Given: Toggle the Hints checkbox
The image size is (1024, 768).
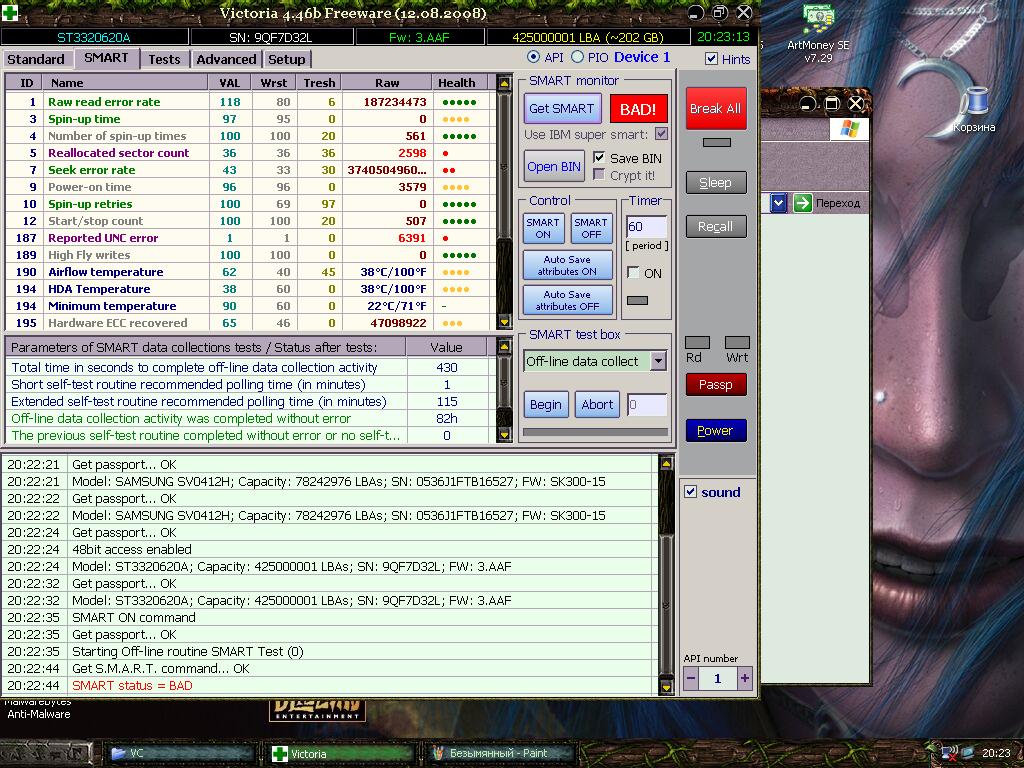Looking at the screenshot, I should point(712,59).
